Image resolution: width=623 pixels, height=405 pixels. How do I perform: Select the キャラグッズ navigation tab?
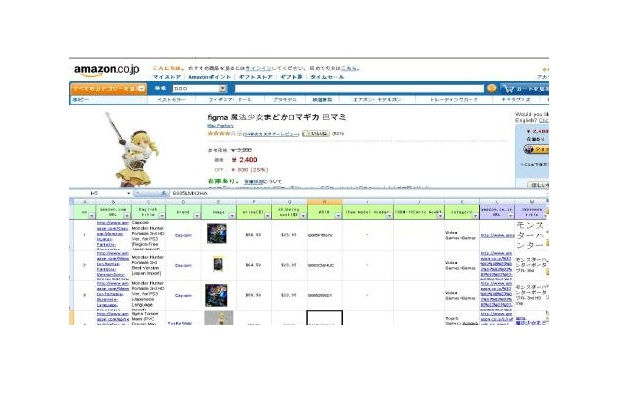pyautogui.click(x=516, y=100)
